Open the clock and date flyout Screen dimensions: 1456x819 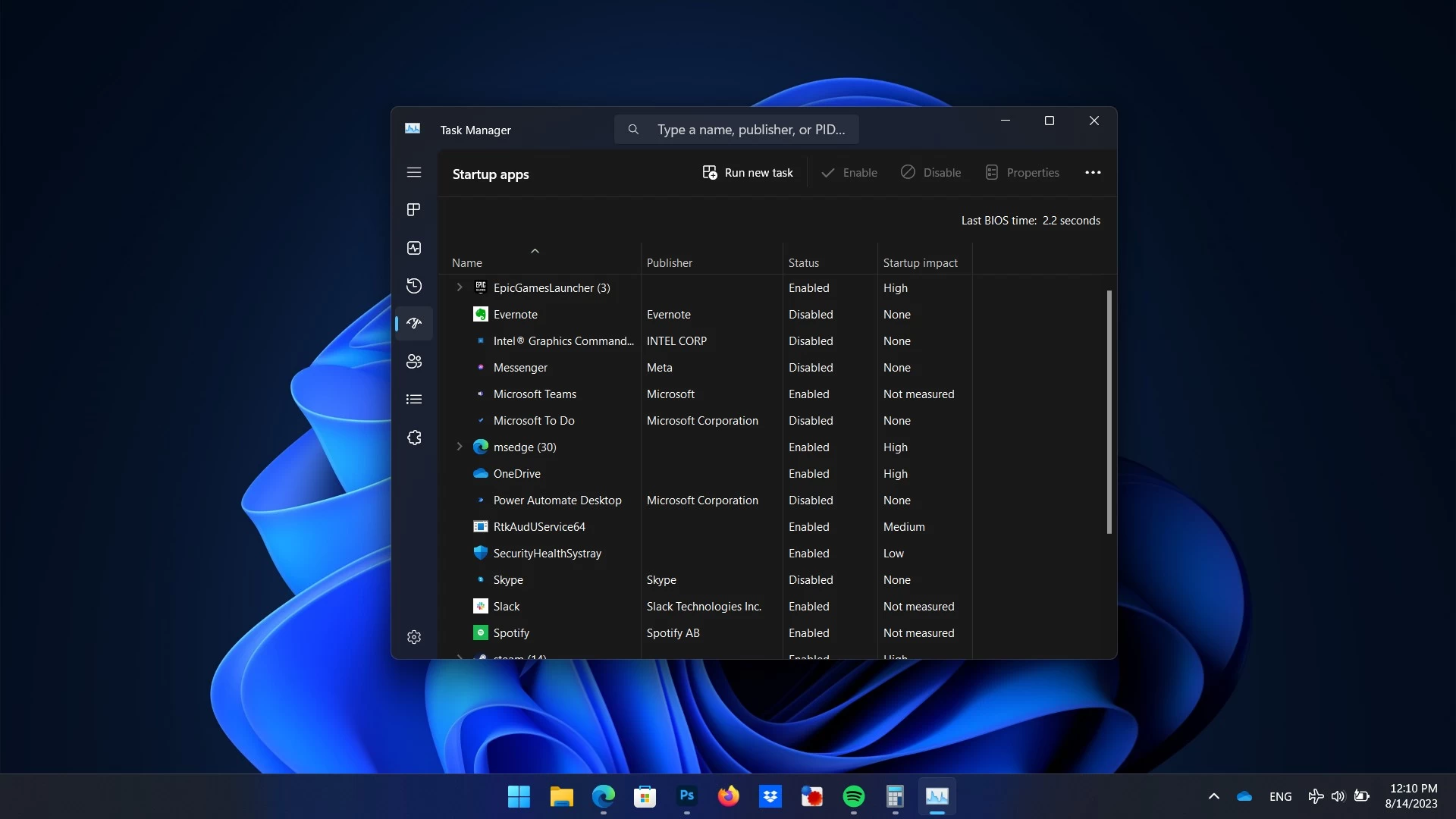(x=1411, y=796)
